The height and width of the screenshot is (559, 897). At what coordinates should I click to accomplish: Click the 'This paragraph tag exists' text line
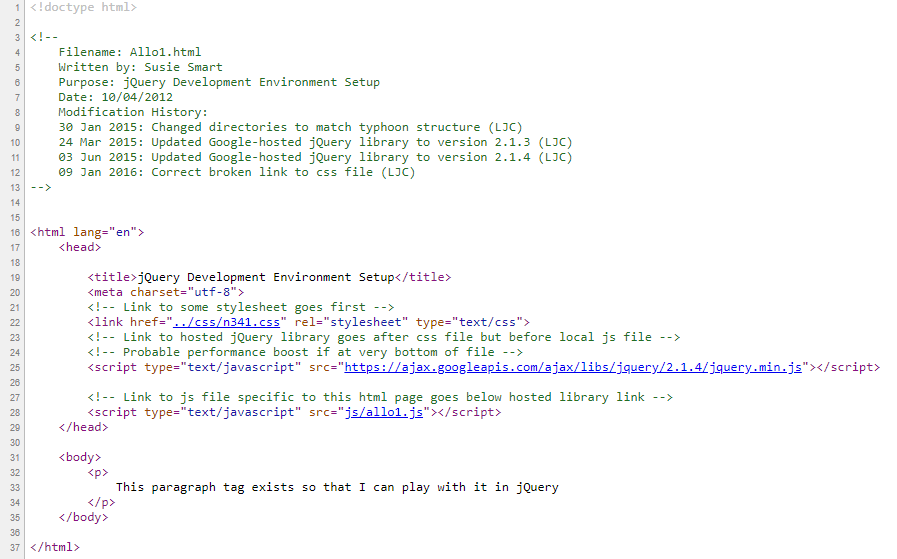pyautogui.click(x=337, y=487)
